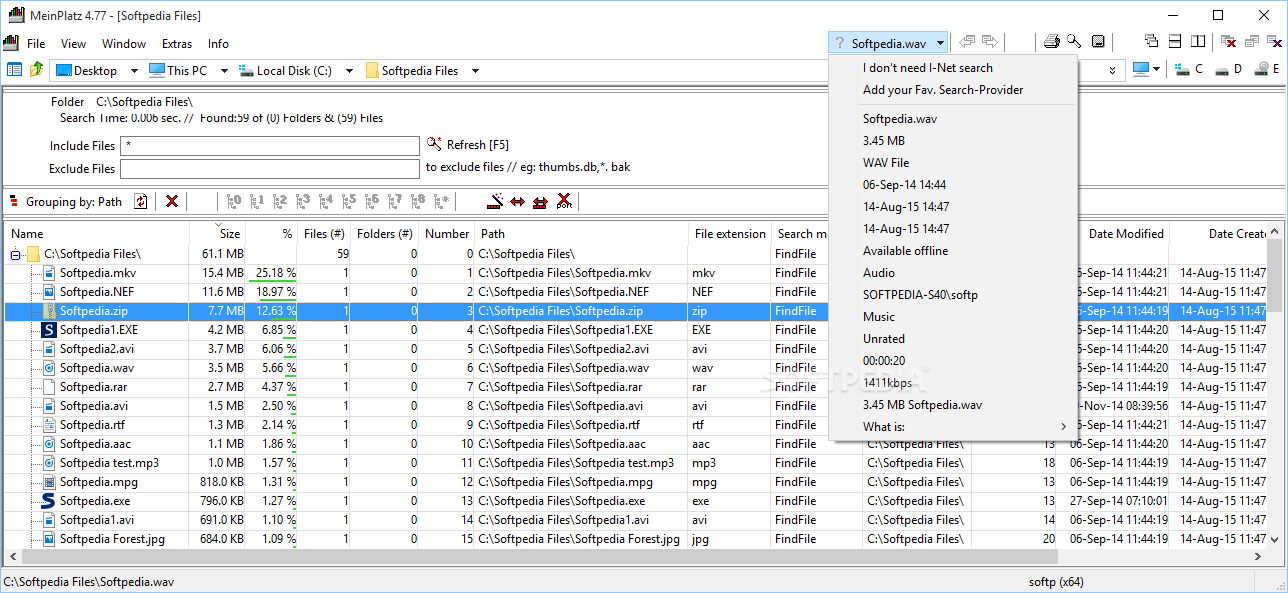Open drive C shortcut
Image resolution: width=1288 pixels, height=593 pixels.
pos(1189,69)
